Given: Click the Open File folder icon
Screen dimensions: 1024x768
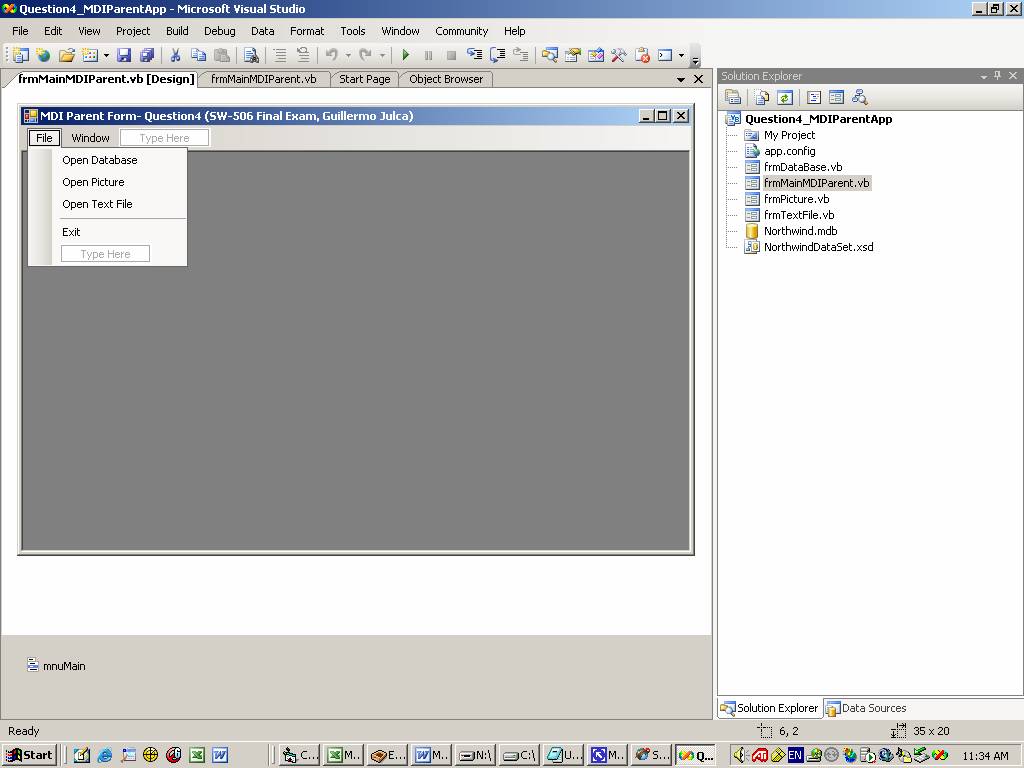Looking at the screenshot, I should tap(66, 56).
